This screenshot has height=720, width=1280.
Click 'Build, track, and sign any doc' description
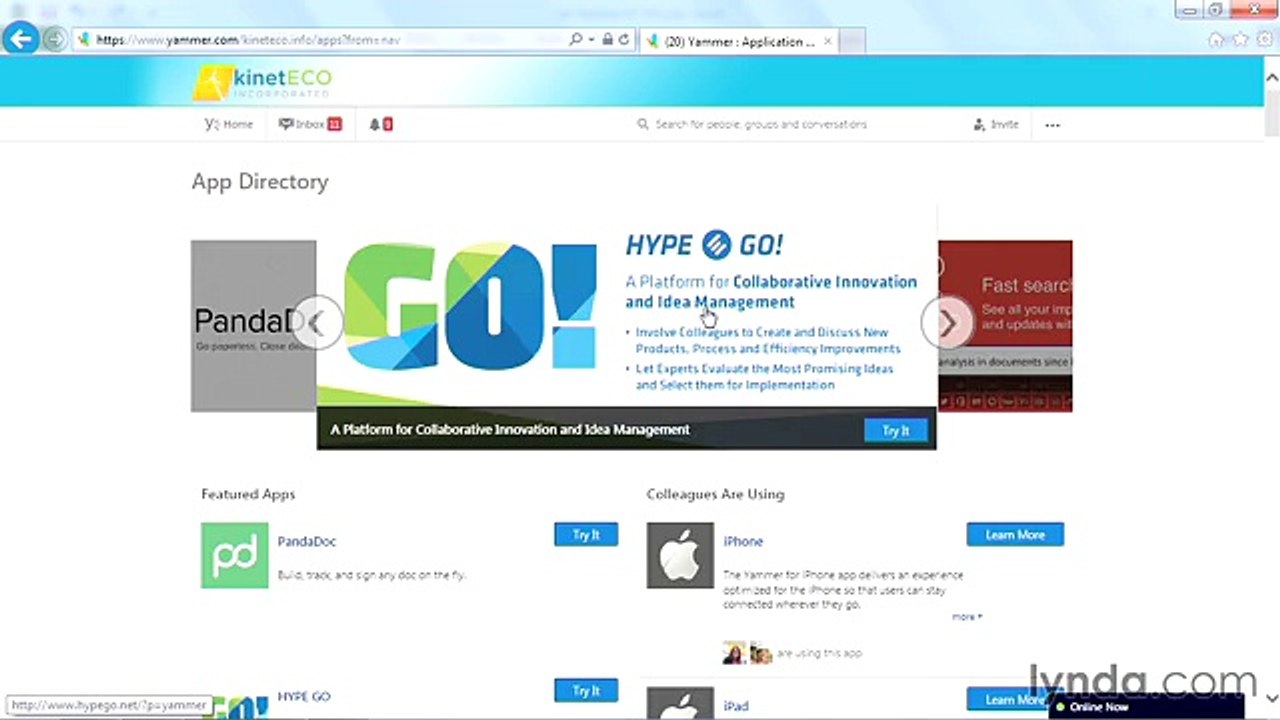coord(372,575)
